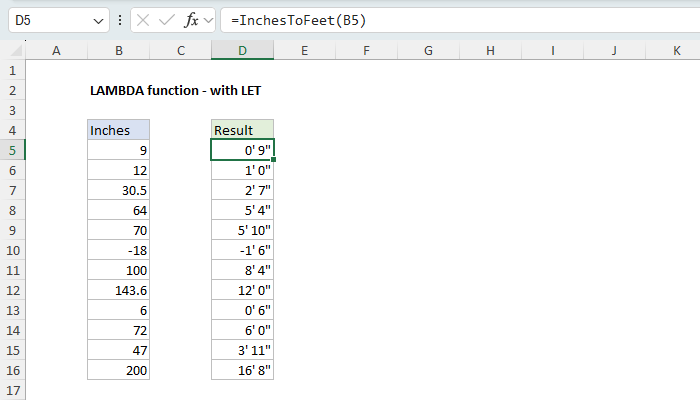Select the Inches cell containing 70
Viewport: 700px width, 400px height.
[x=119, y=230]
